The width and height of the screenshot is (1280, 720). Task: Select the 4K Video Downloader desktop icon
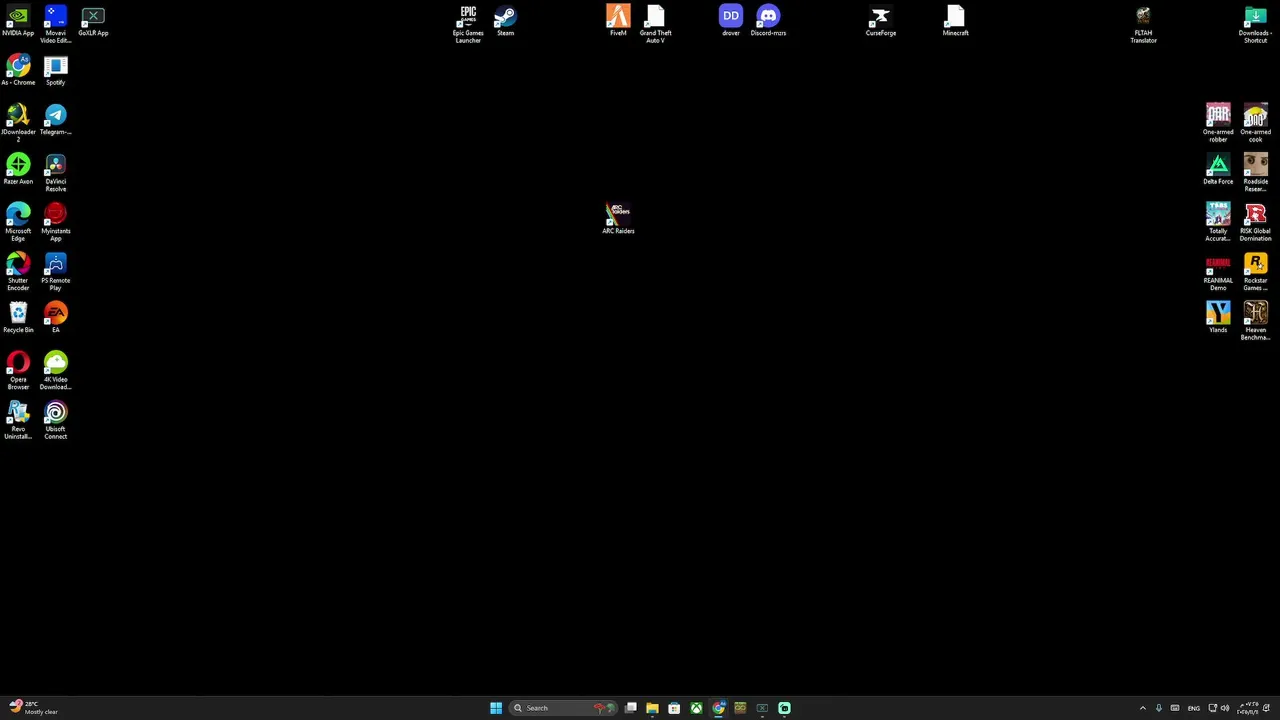coord(55,371)
